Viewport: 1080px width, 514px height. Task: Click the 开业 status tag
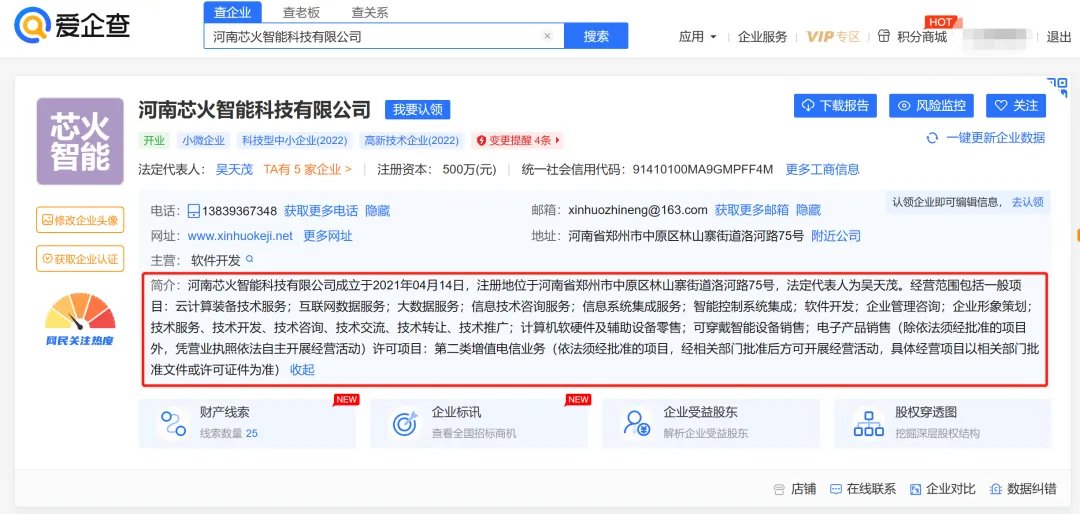click(154, 141)
